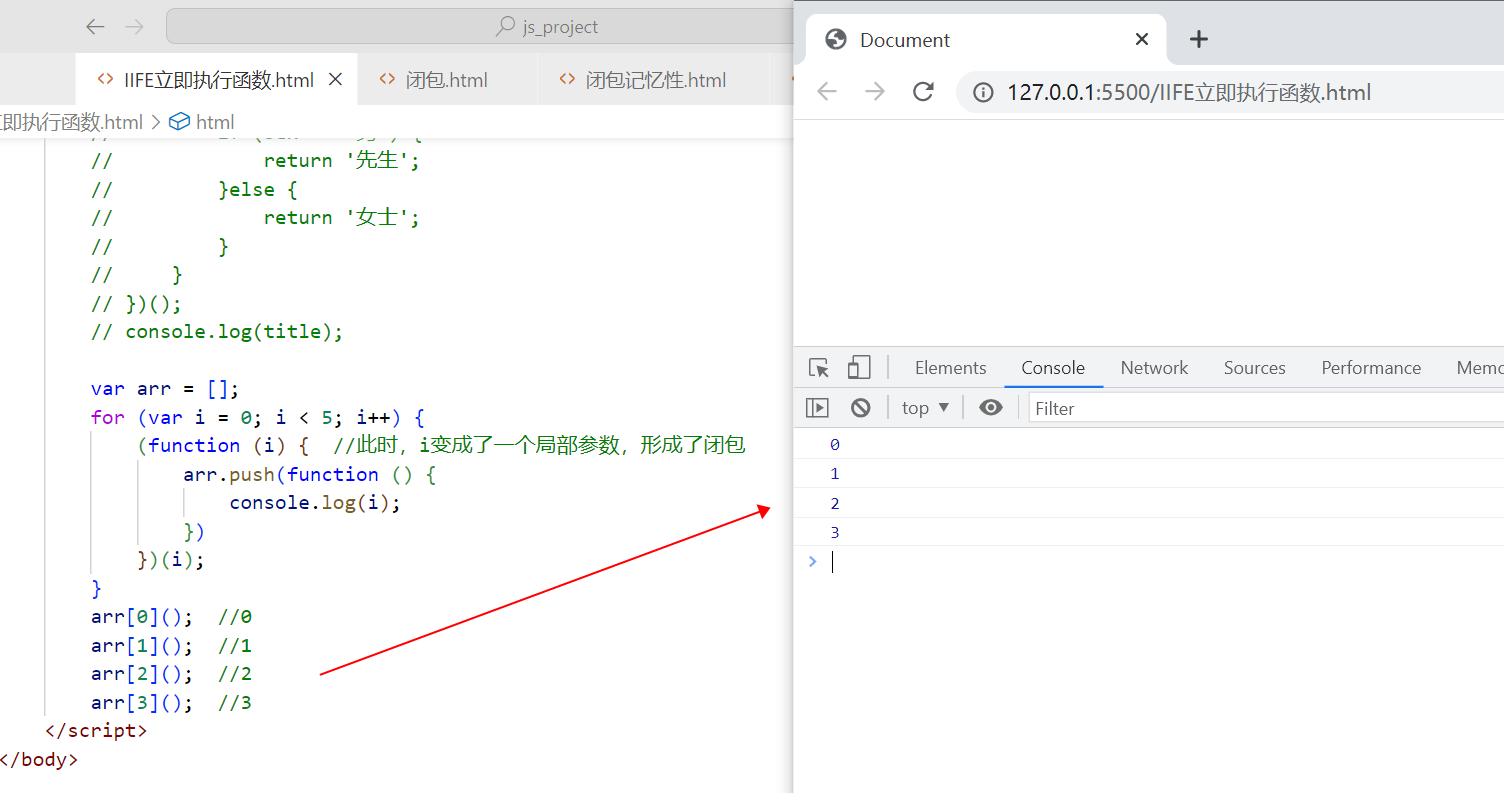
Task: Click the closing </script> tag line
Action: (x=96, y=731)
